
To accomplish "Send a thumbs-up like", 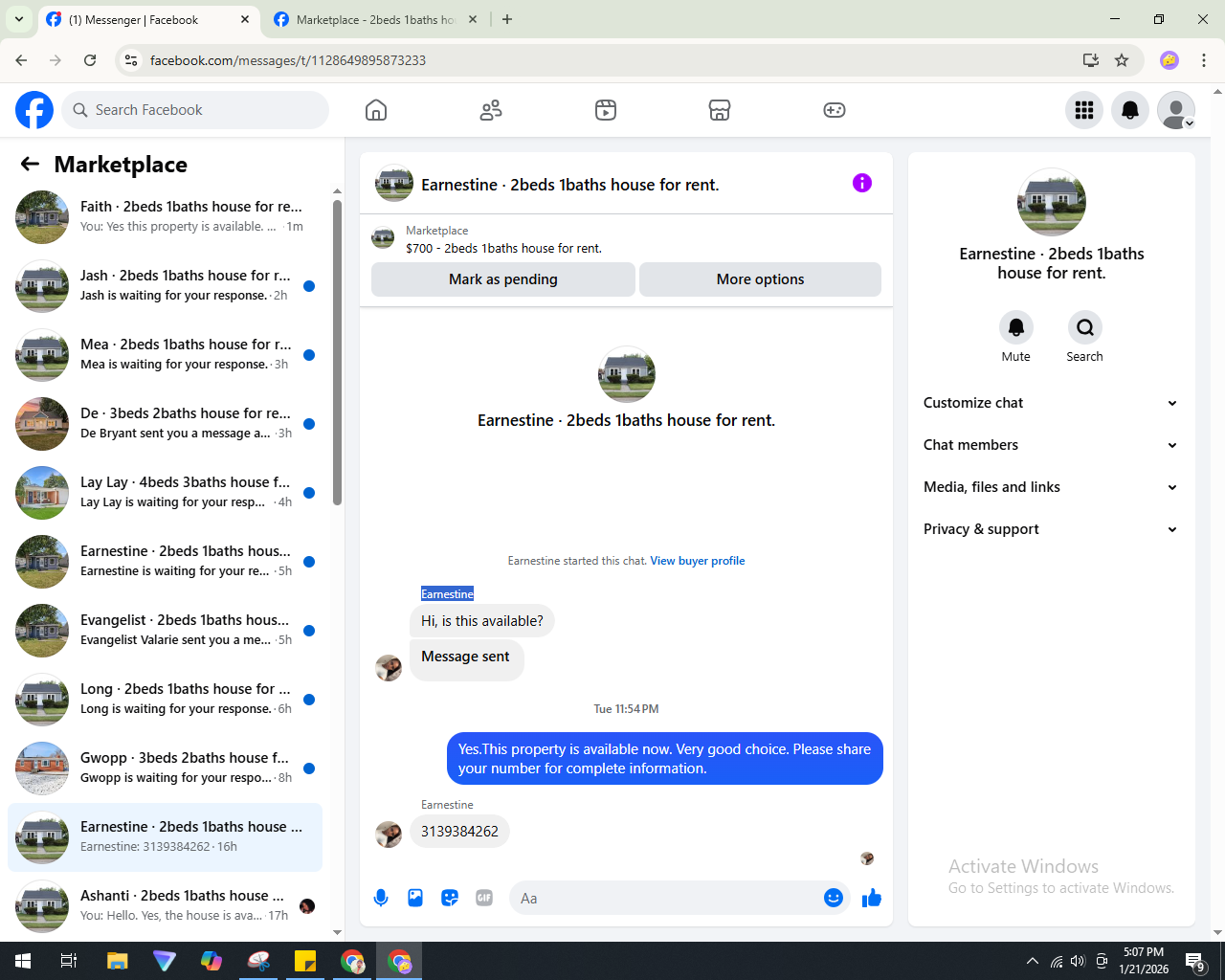I will point(872,898).
